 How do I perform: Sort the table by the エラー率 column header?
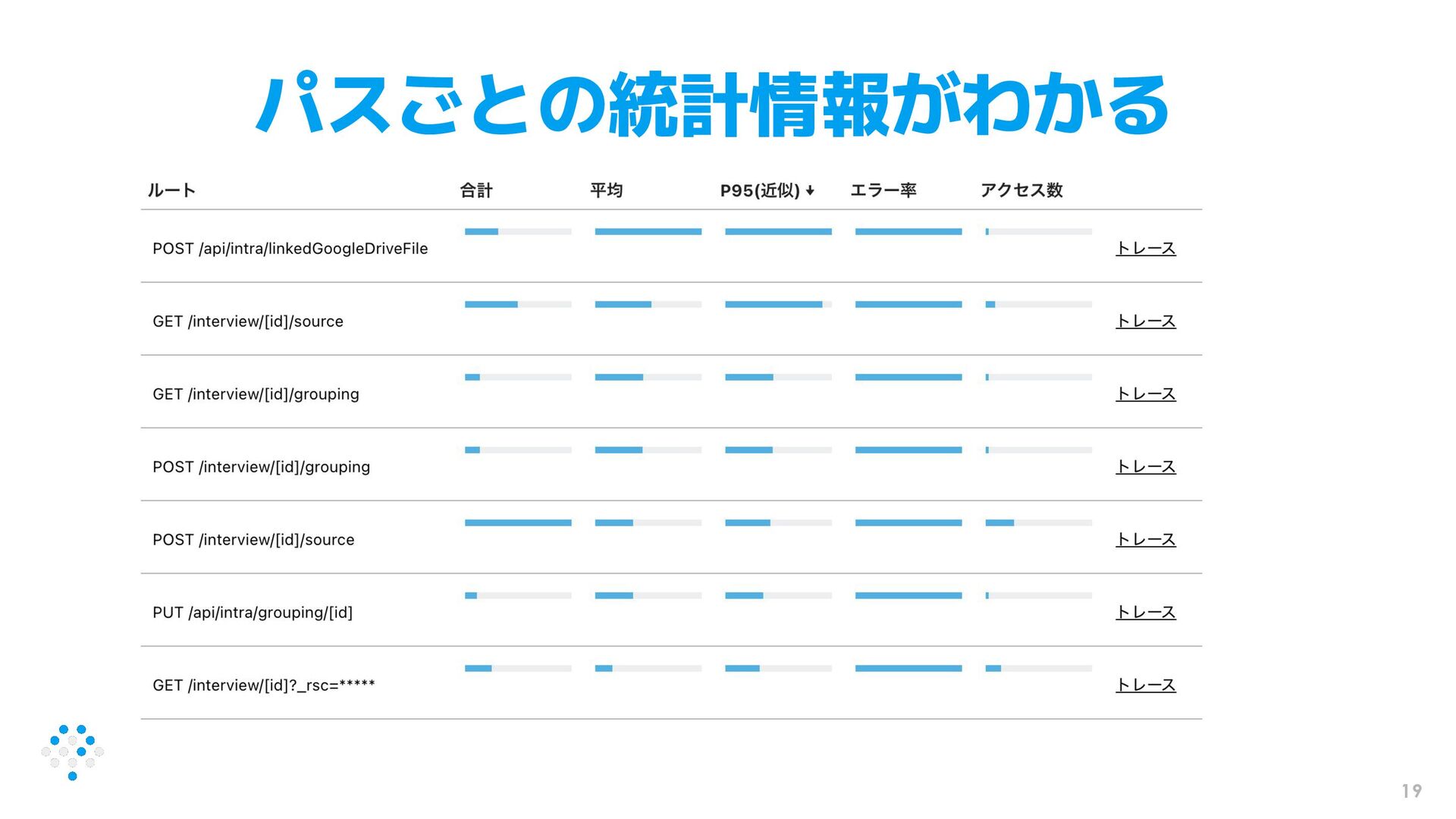pos(883,190)
